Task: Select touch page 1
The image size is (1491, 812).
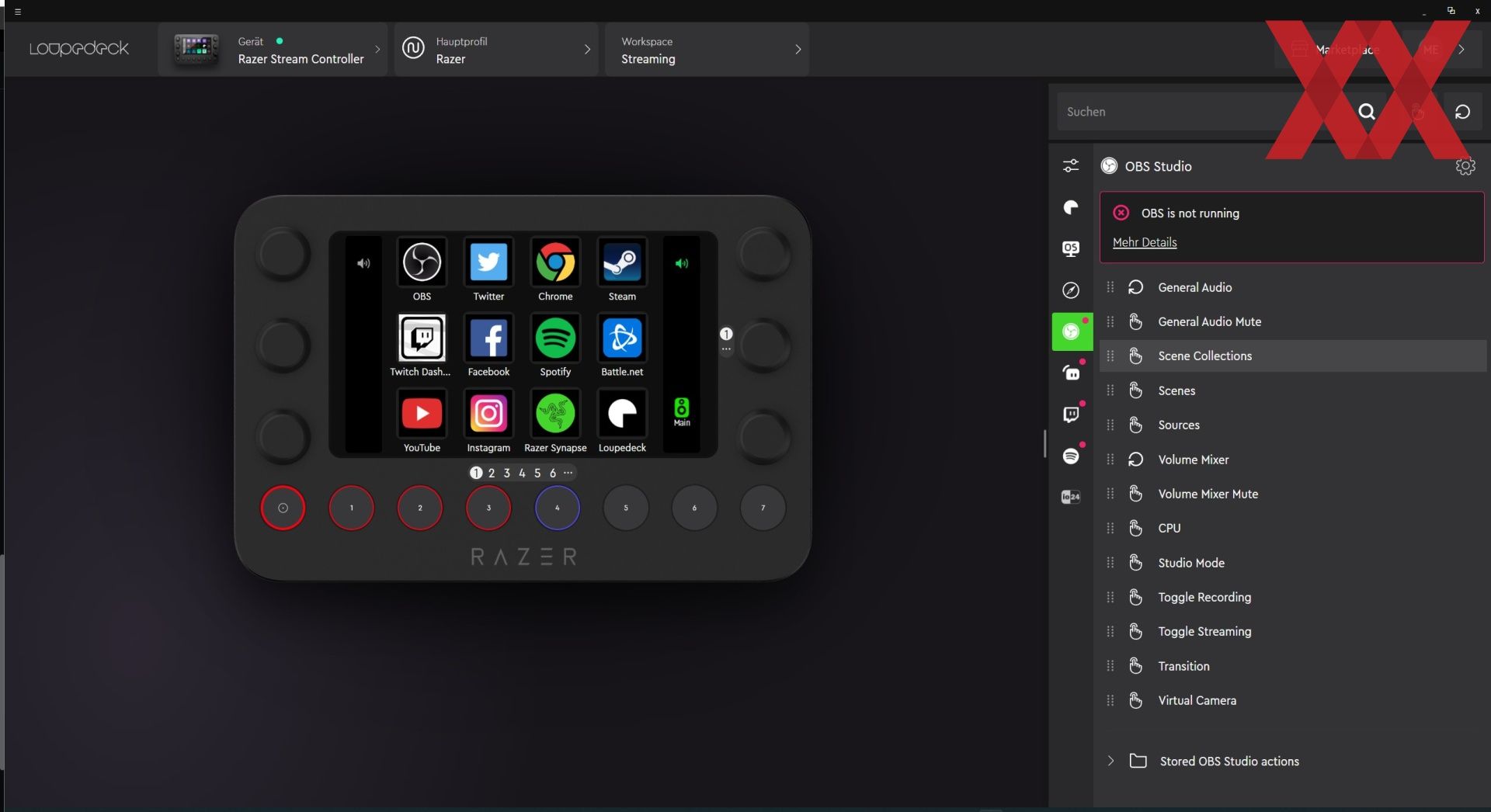Action: (476, 473)
